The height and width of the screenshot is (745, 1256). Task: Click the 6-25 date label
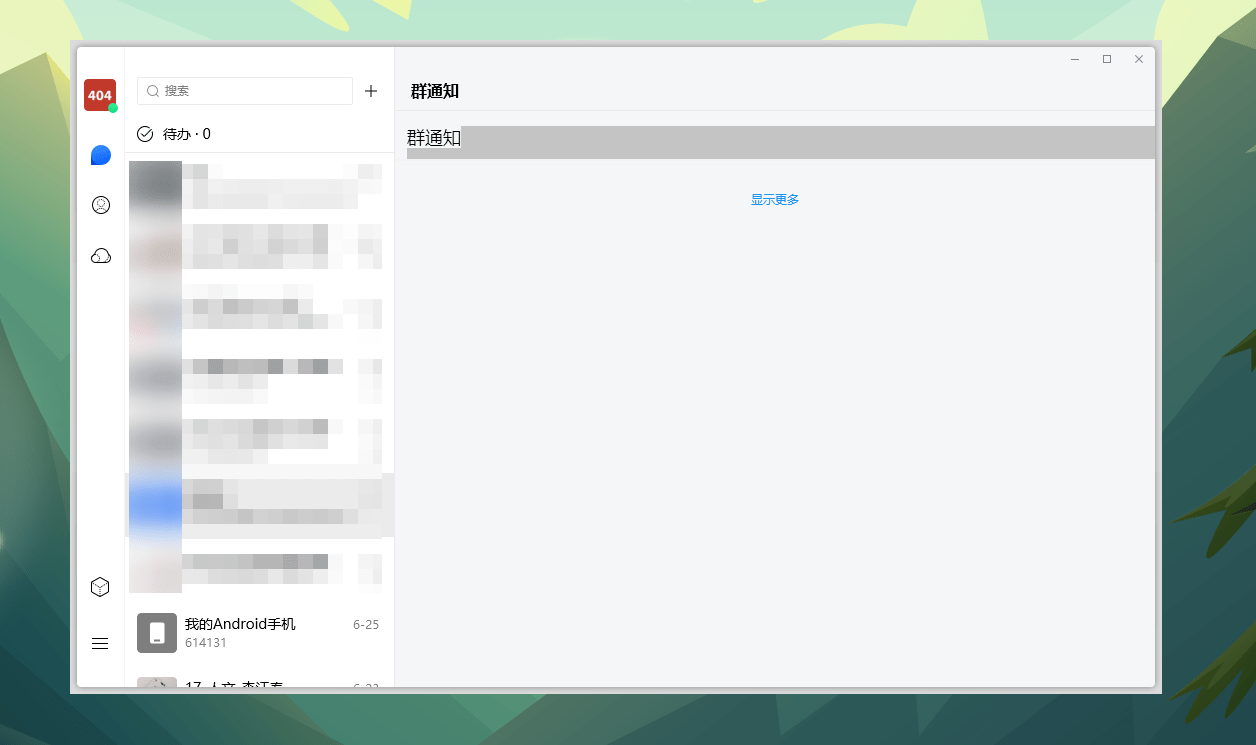pyautogui.click(x=366, y=625)
